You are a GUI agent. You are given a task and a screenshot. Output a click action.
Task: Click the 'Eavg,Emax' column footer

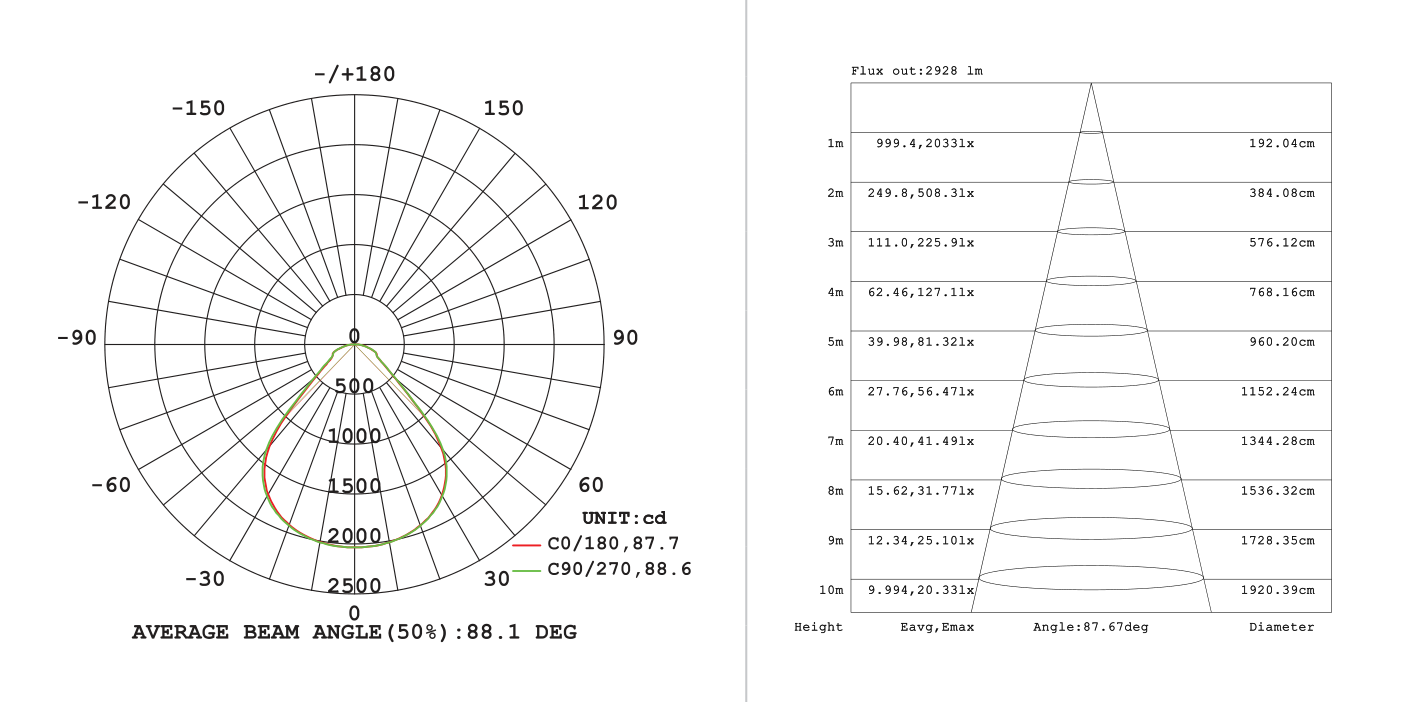[x=937, y=627]
